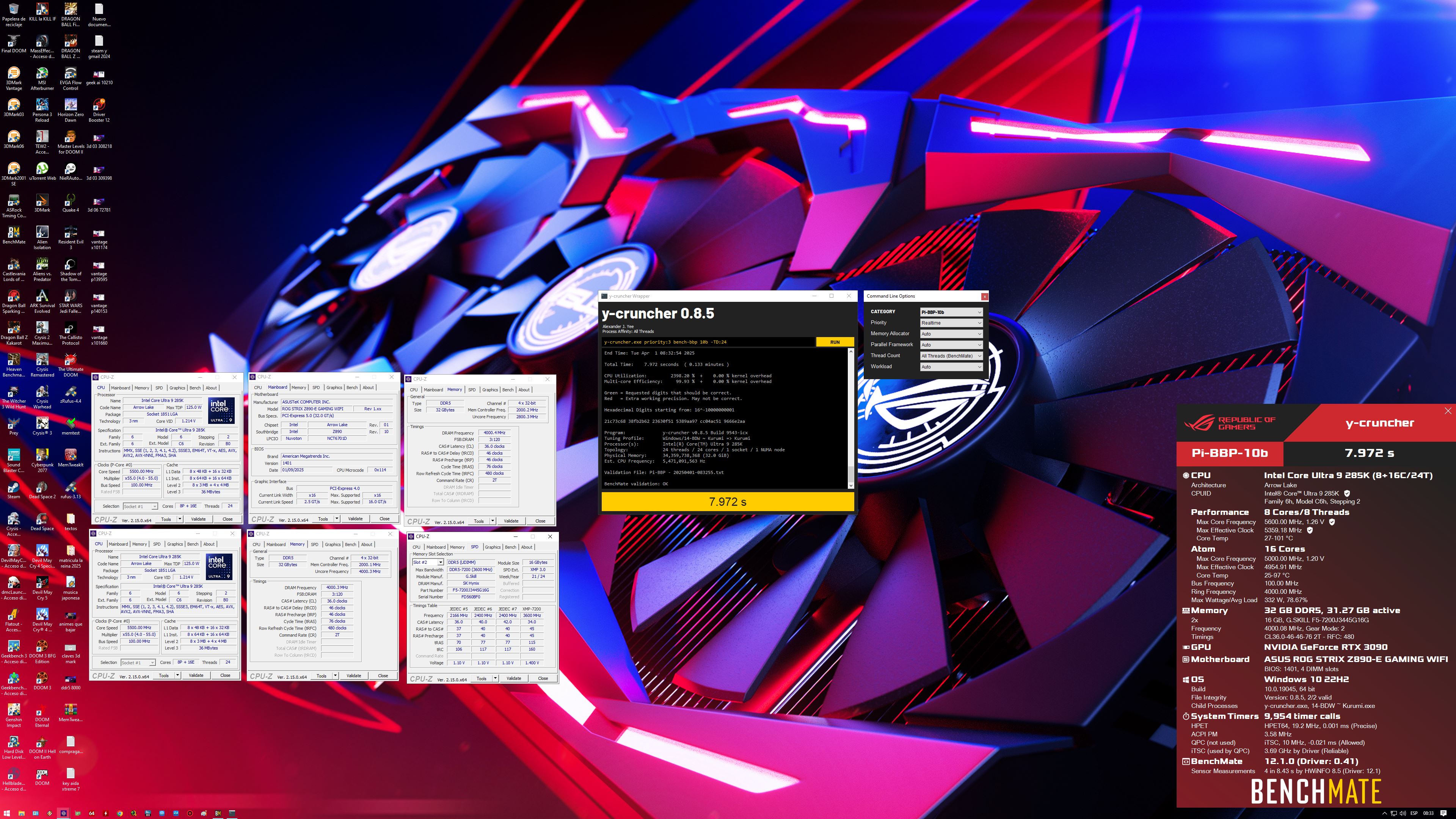This screenshot has height=819, width=1456.
Task: Switch to BenchMate in the taskbar
Action: tap(218, 813)
